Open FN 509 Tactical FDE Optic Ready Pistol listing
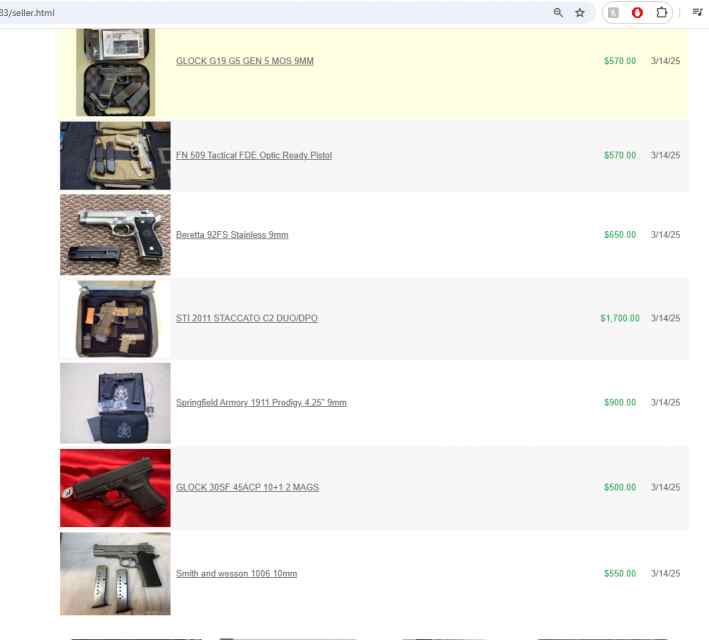This screenshot has width=709, height=640. point(254,155)
